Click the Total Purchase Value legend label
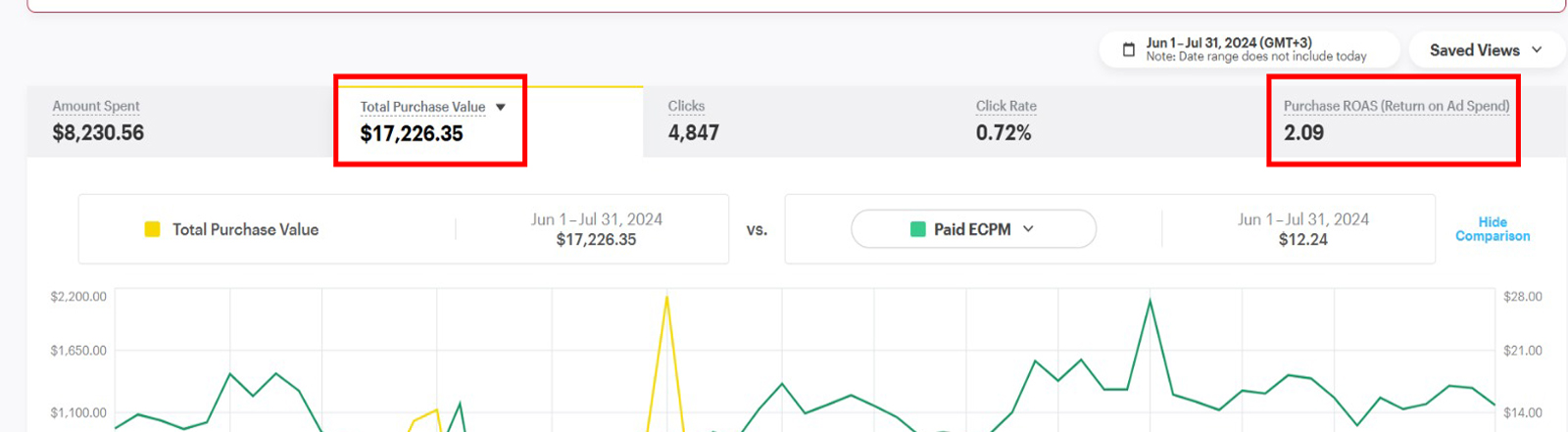The width and height of the screenshot is (1568, 432). point(245,229)
